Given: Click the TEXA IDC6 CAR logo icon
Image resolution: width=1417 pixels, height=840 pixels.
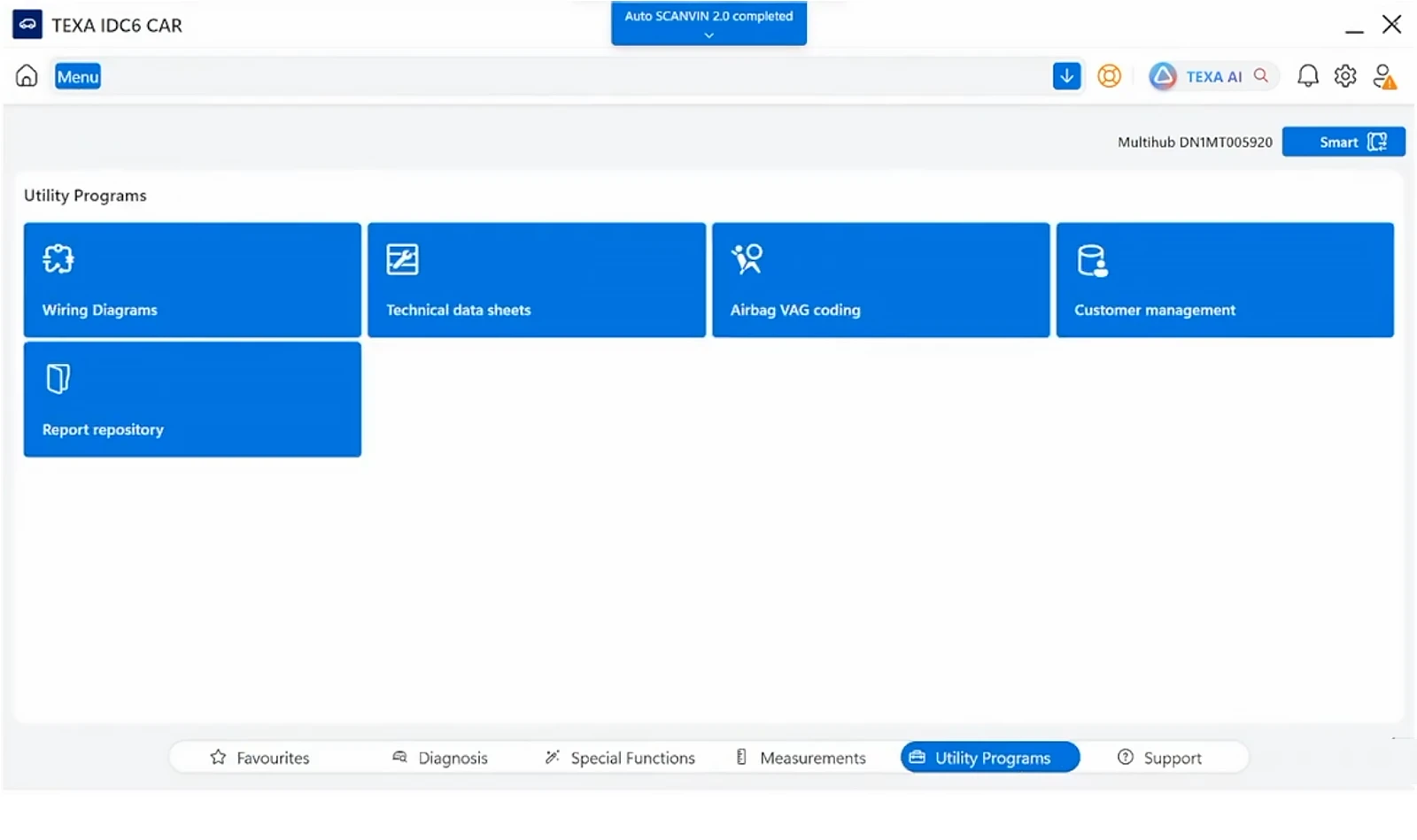Looking at the screenshot, I should [27, 25].
